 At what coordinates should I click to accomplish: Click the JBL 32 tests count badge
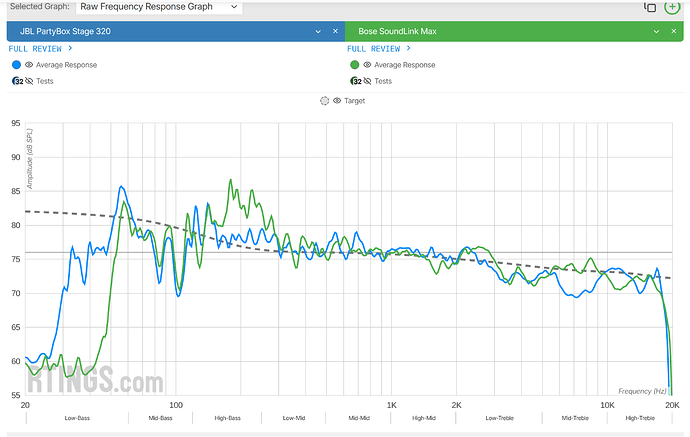[18, 81]
